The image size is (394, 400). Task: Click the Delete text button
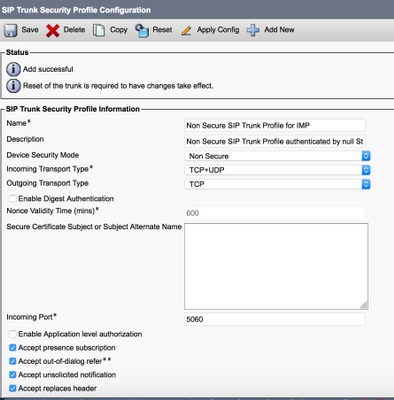[x=74, y=30]
